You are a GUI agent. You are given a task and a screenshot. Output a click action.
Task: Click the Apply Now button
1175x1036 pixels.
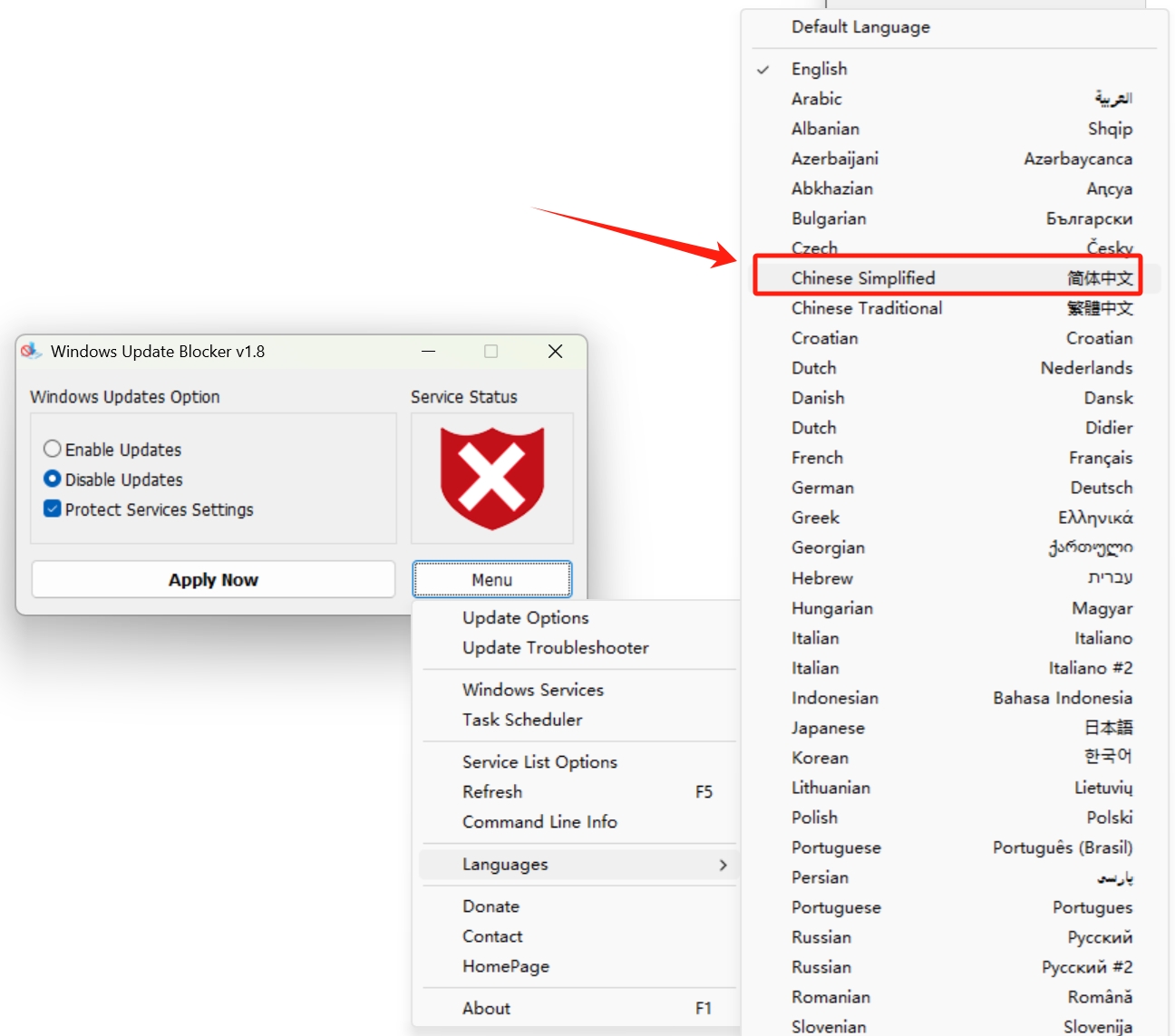[x=213, y=580]
